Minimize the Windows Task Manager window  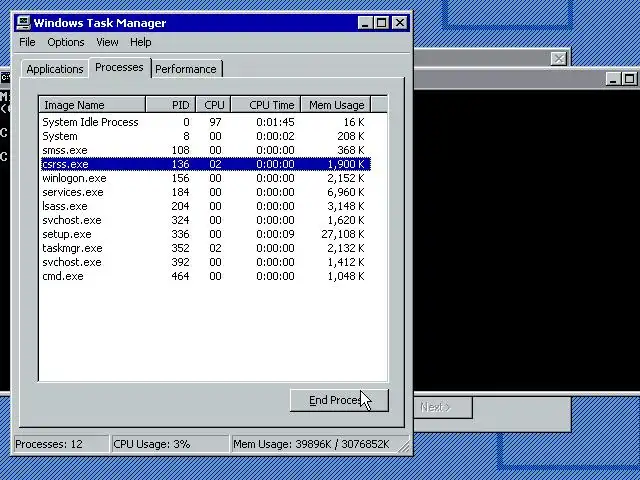[365, 22]
